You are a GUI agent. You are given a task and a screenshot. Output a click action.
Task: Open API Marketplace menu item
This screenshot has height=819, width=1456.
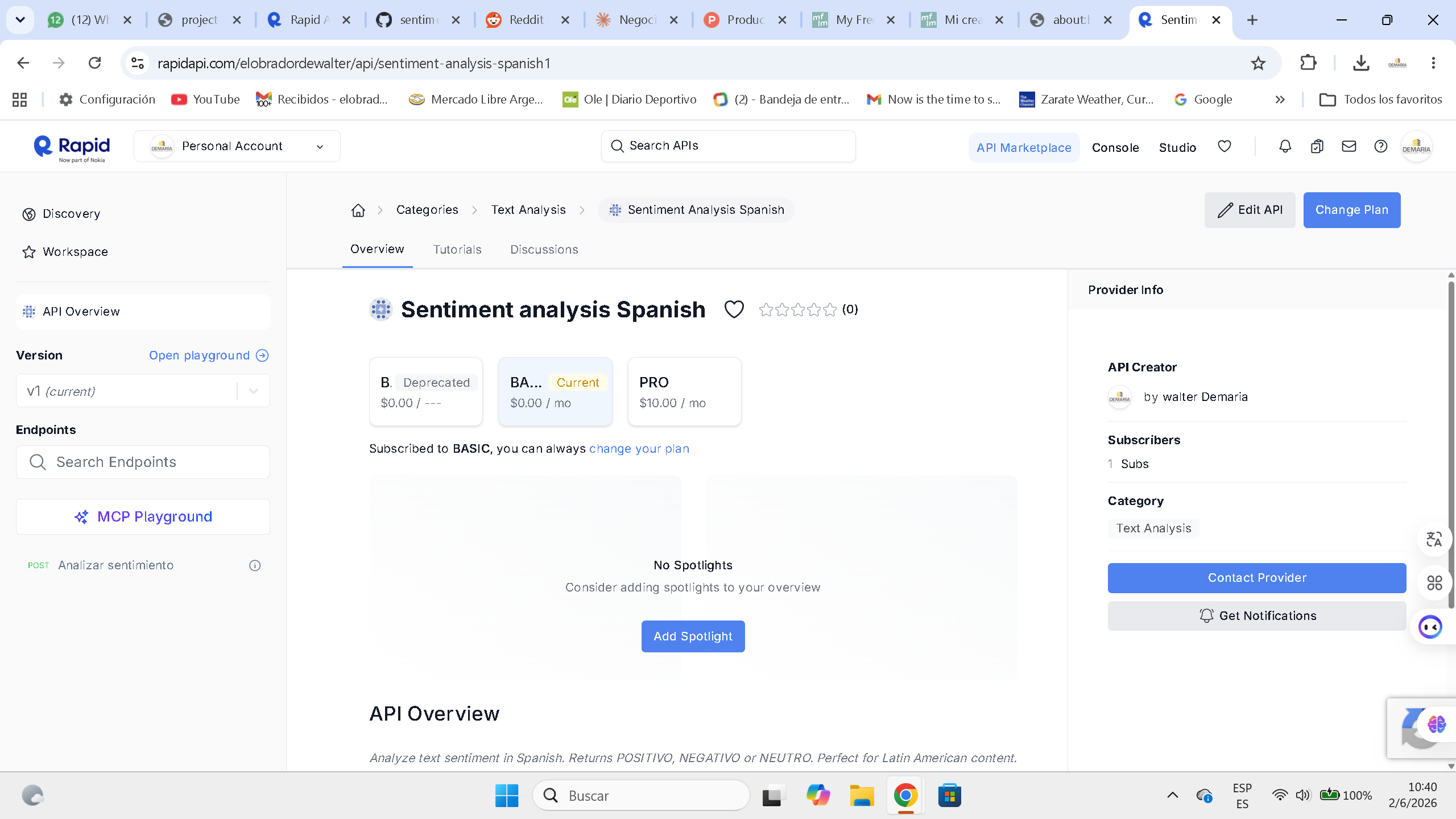pos(1024,147)
